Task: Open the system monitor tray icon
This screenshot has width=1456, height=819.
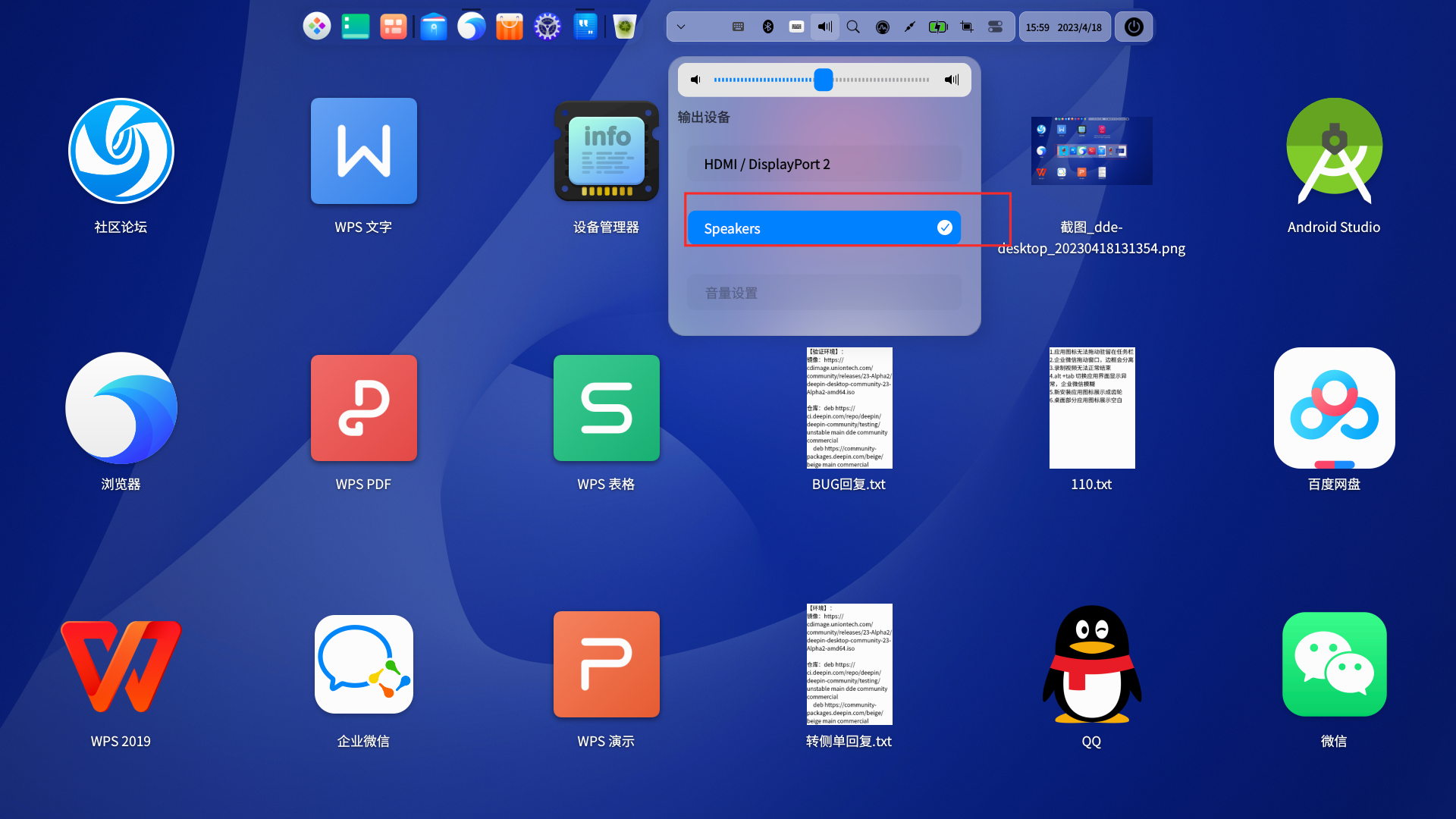Action: (882, 27)
